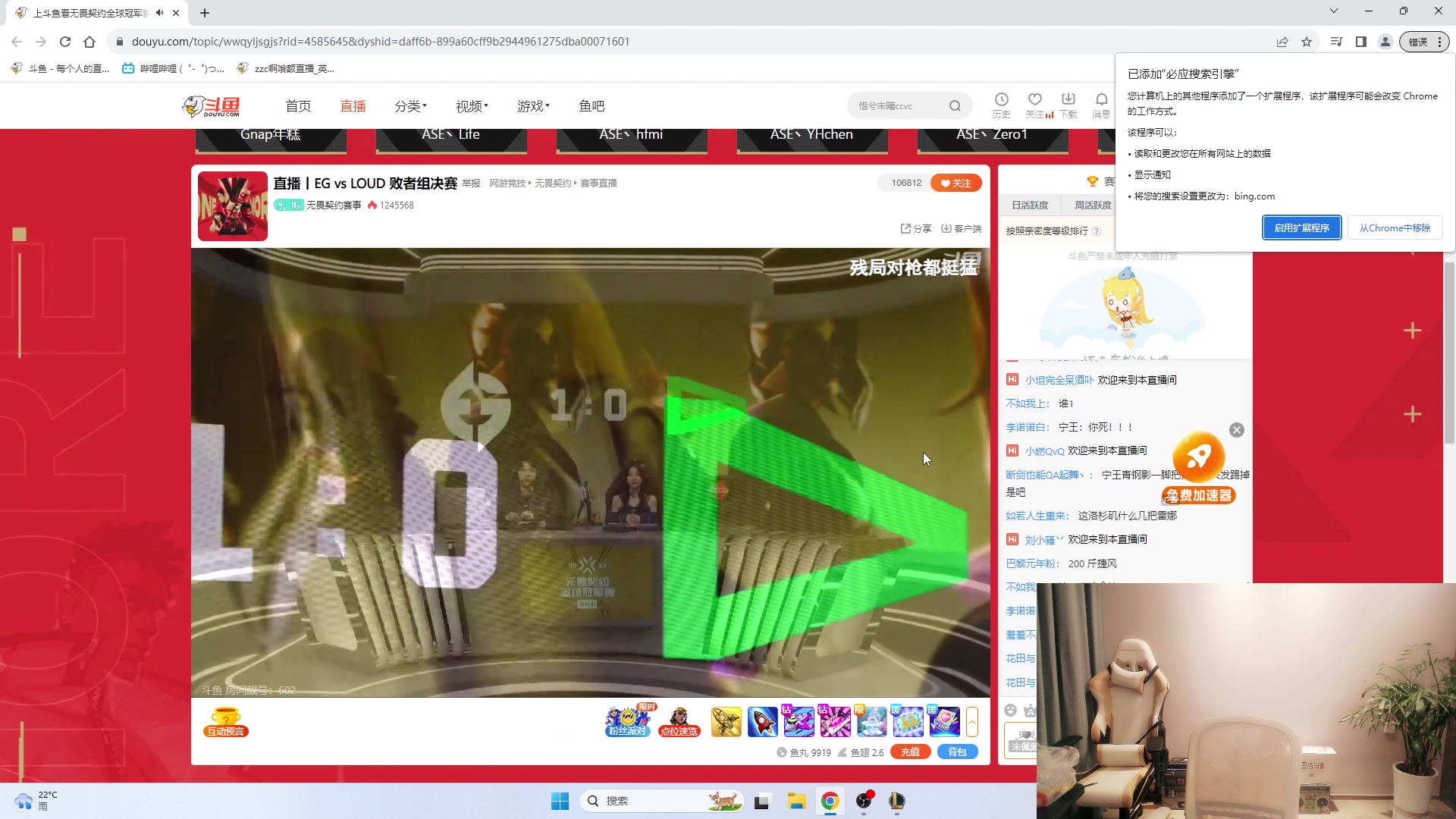This screenshot has height=819, width=1456.
Task: Select the ASE丶Zero1 streamer tab
Action: click(993, 140)
